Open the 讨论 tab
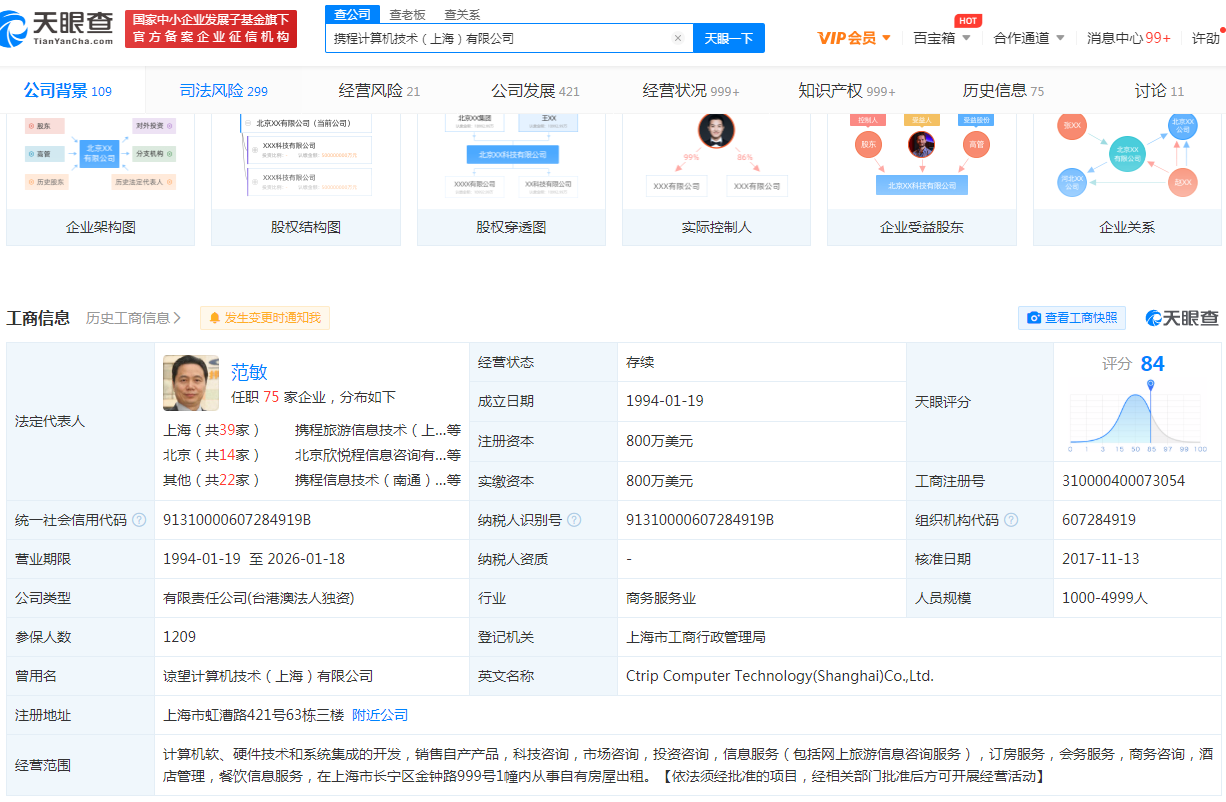This screenshot has height=802, width=1226. click(1159, 91)
